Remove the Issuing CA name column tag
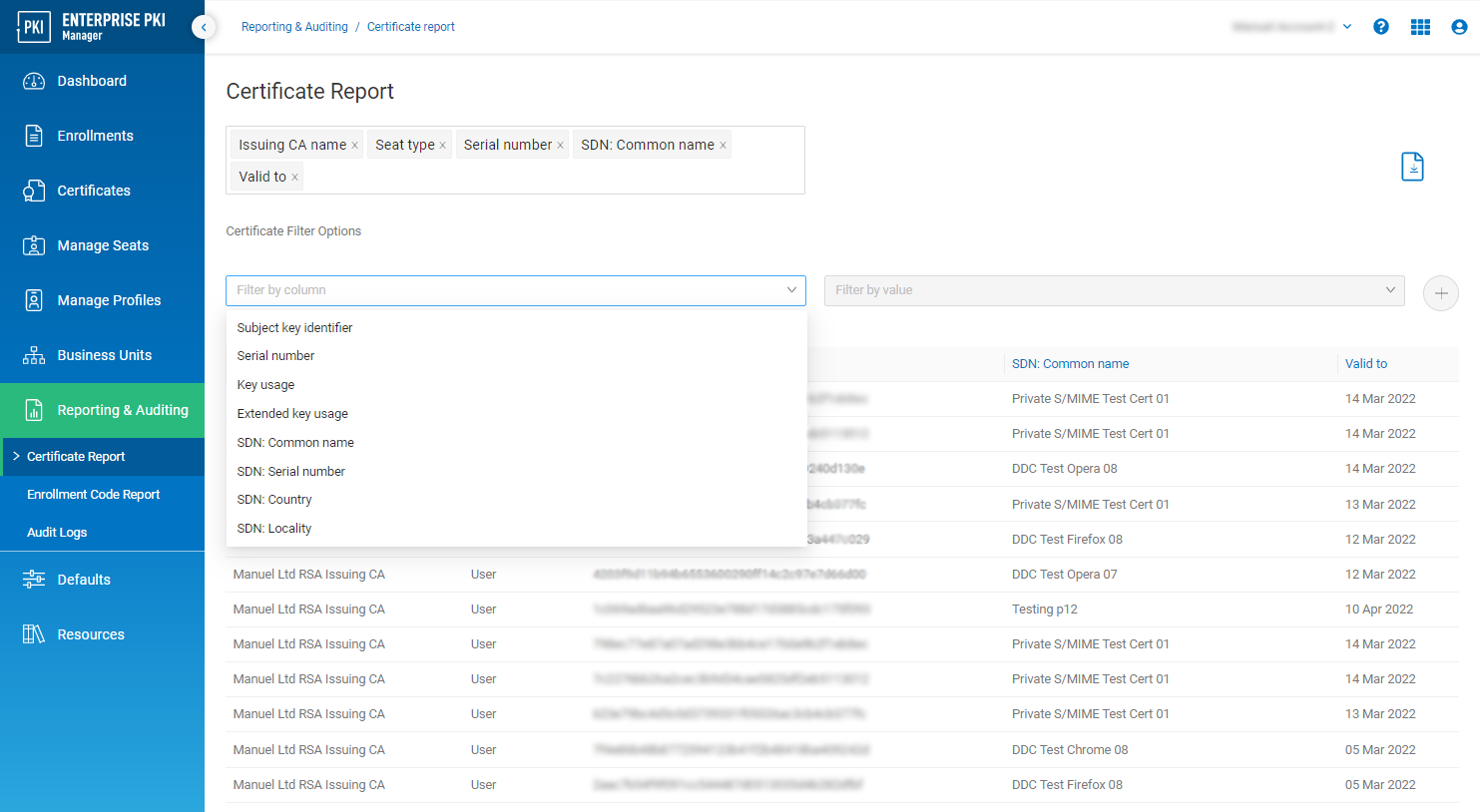 pos(354,146)
